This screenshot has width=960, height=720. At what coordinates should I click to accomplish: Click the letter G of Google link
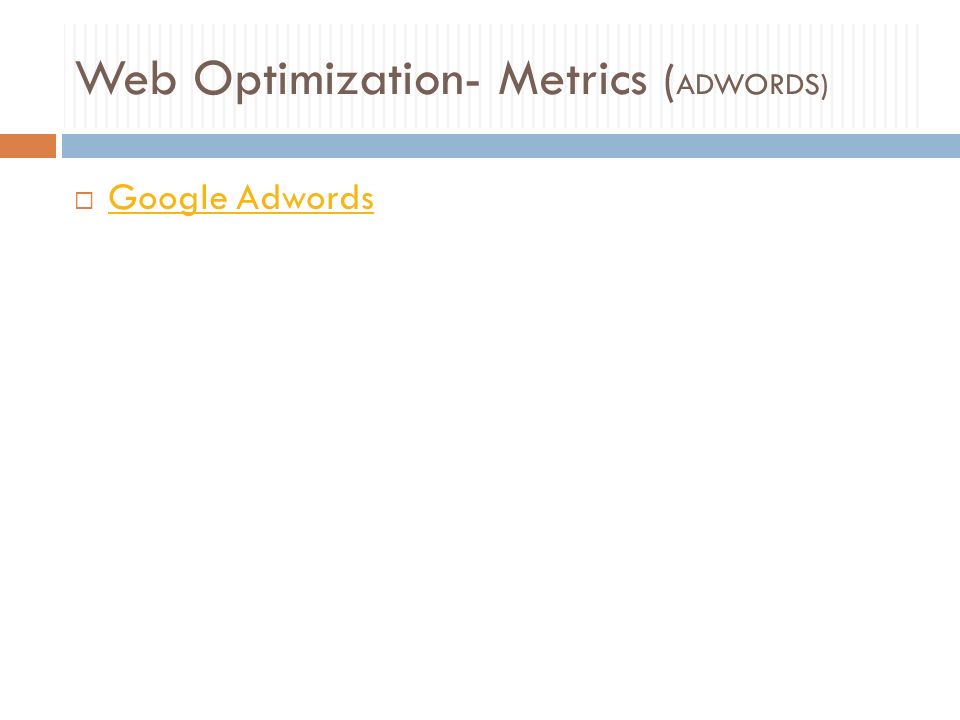coord(123,197)
